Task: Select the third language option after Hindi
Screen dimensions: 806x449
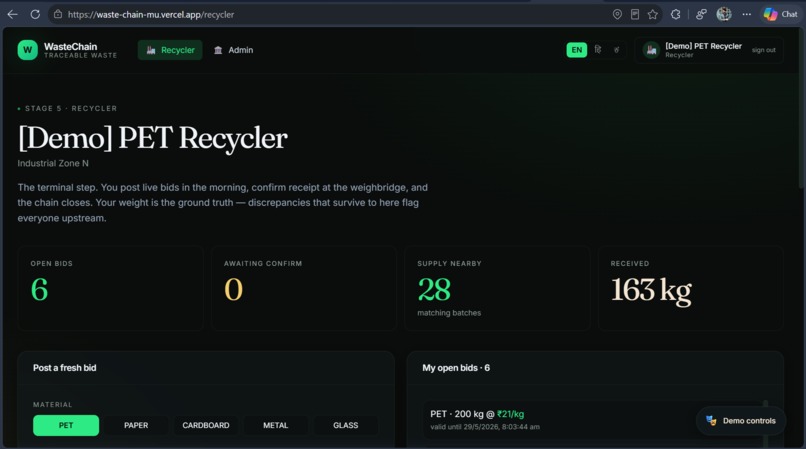Action: [616, 50]
